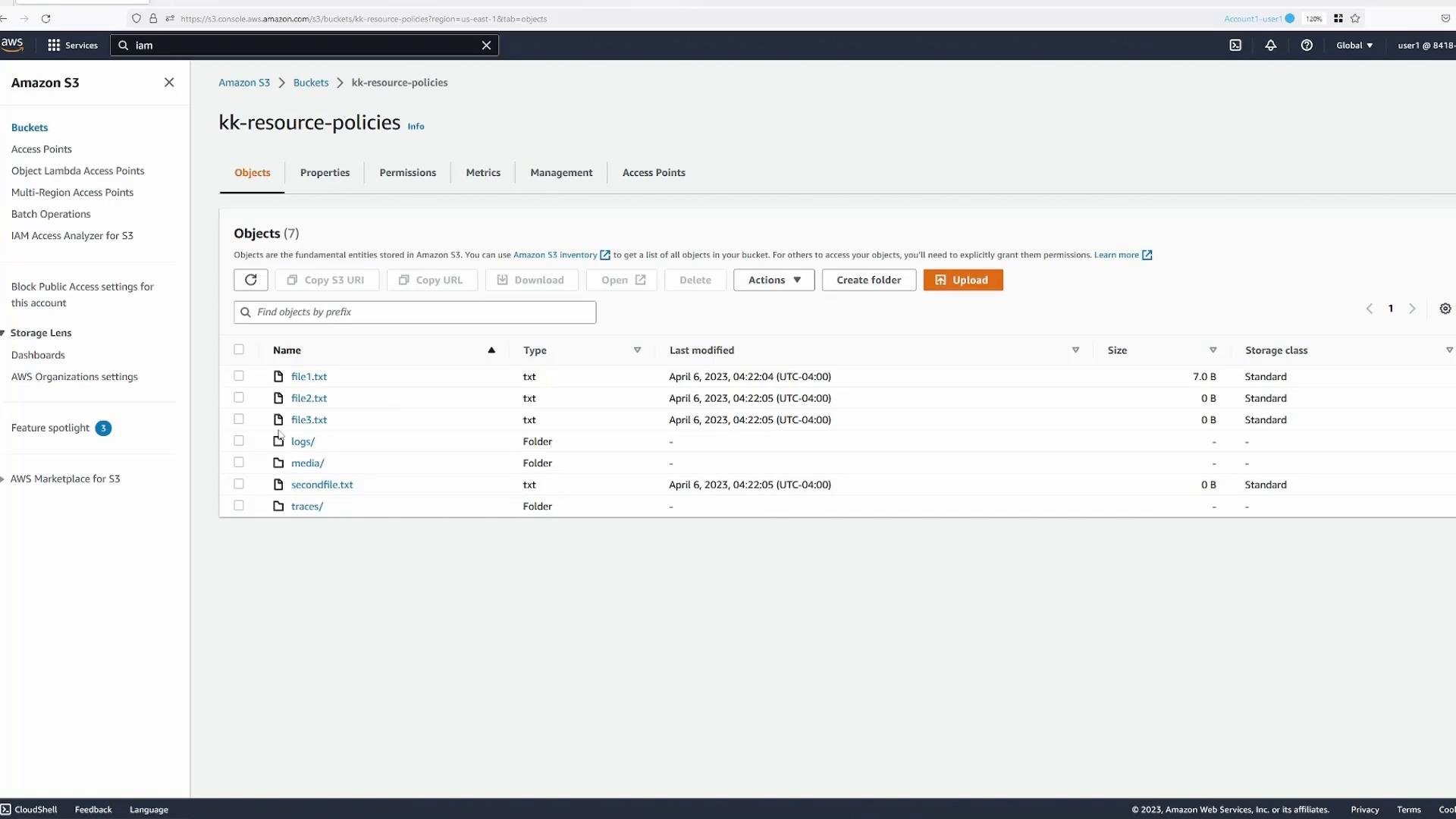Screen dimensions: 1456x819
Task: Check the box for secondfile.txt
Action: (239, 484)
